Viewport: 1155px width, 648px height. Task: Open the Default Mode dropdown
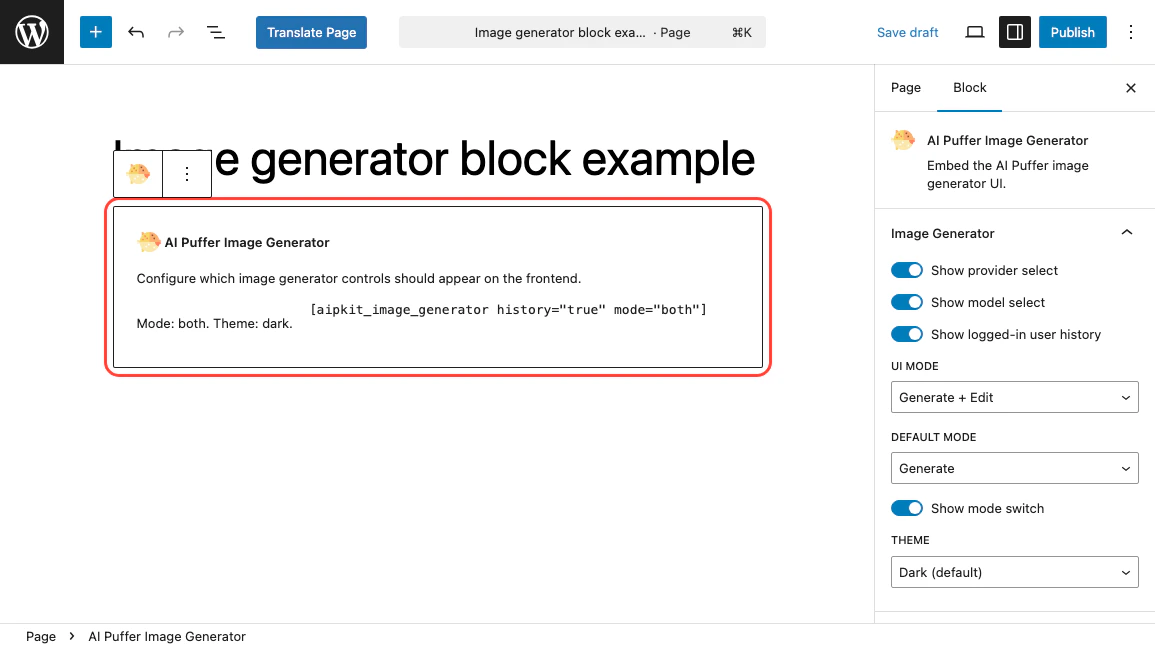(x=1014, y=467)
